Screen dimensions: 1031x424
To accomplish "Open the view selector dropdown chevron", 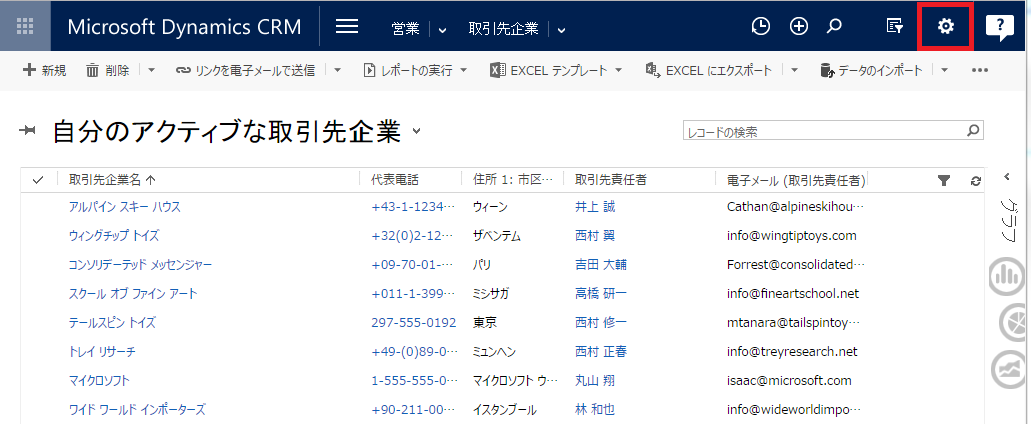I will pos(416,131).
